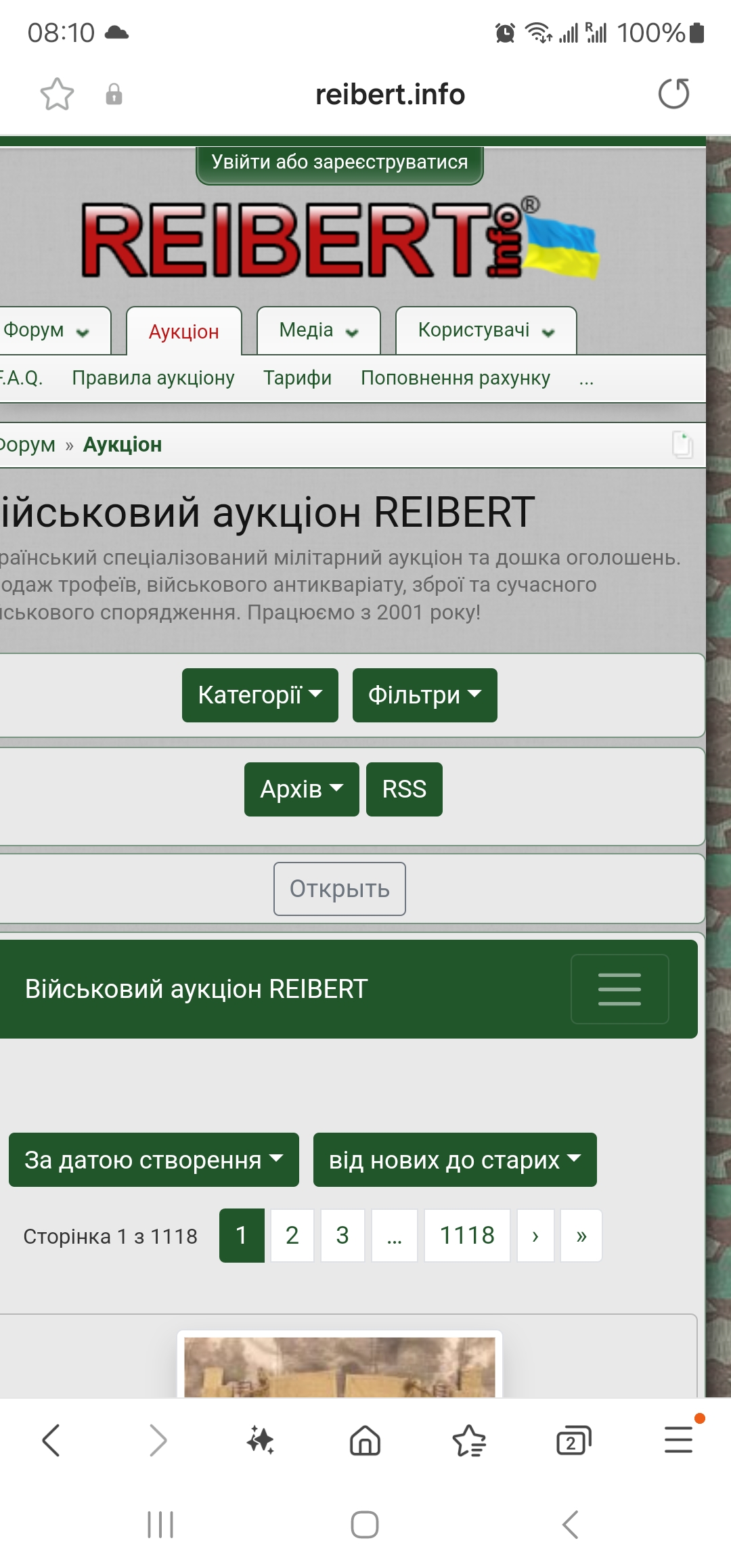Select current page 1 in pagination
The height and width of the screenshot is (1568, 731).
(242, 1236)
